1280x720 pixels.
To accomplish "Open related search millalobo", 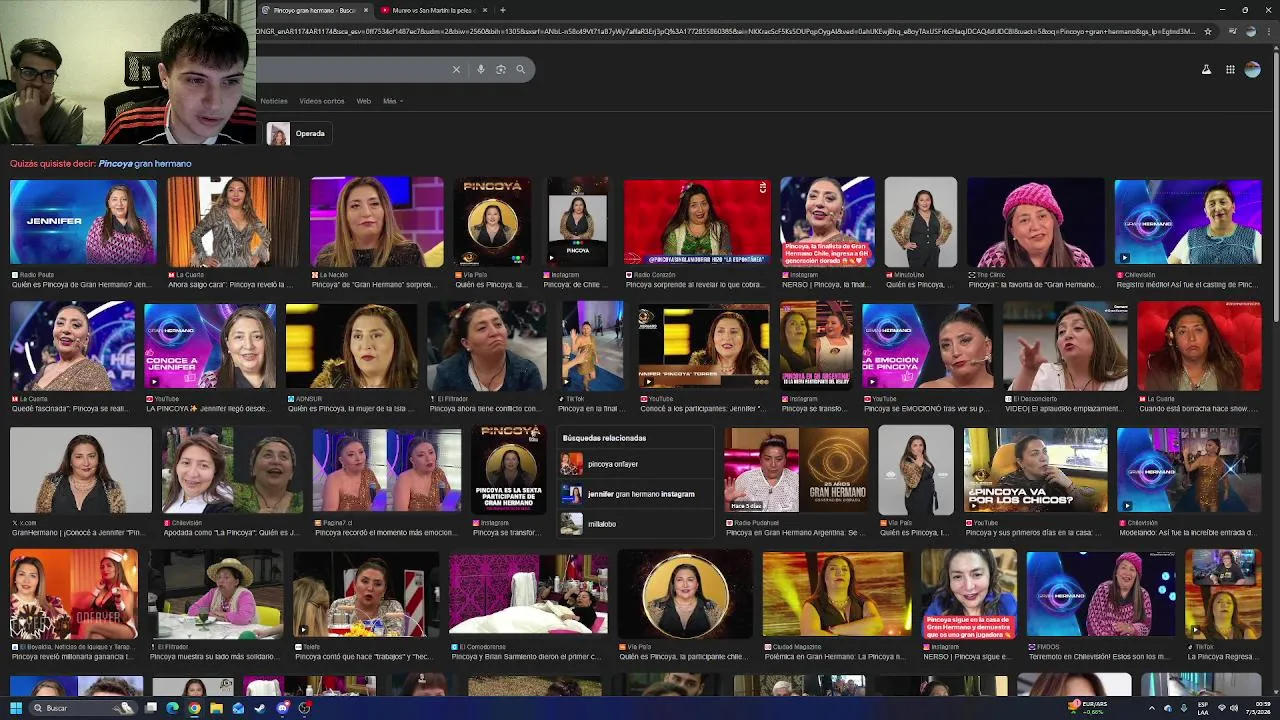I will 635,524.
